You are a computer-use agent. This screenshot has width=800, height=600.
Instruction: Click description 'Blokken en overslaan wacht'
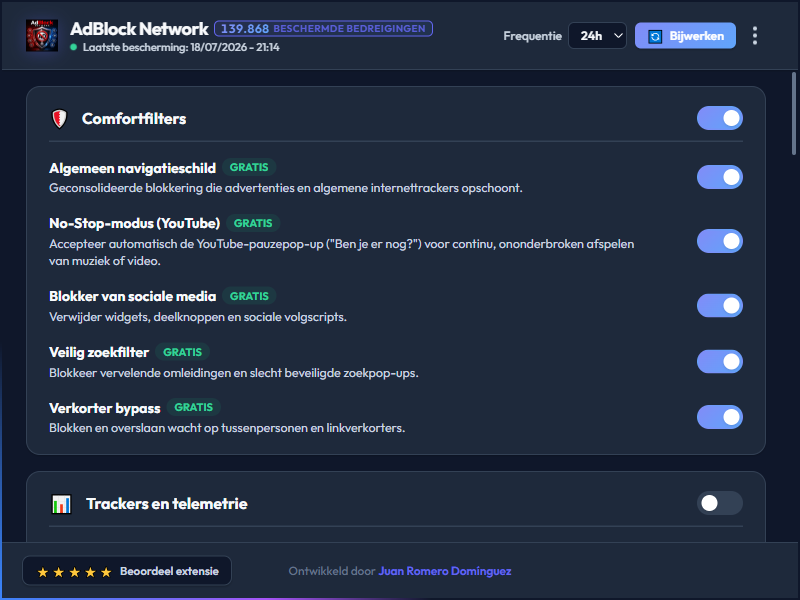(227, 428)
